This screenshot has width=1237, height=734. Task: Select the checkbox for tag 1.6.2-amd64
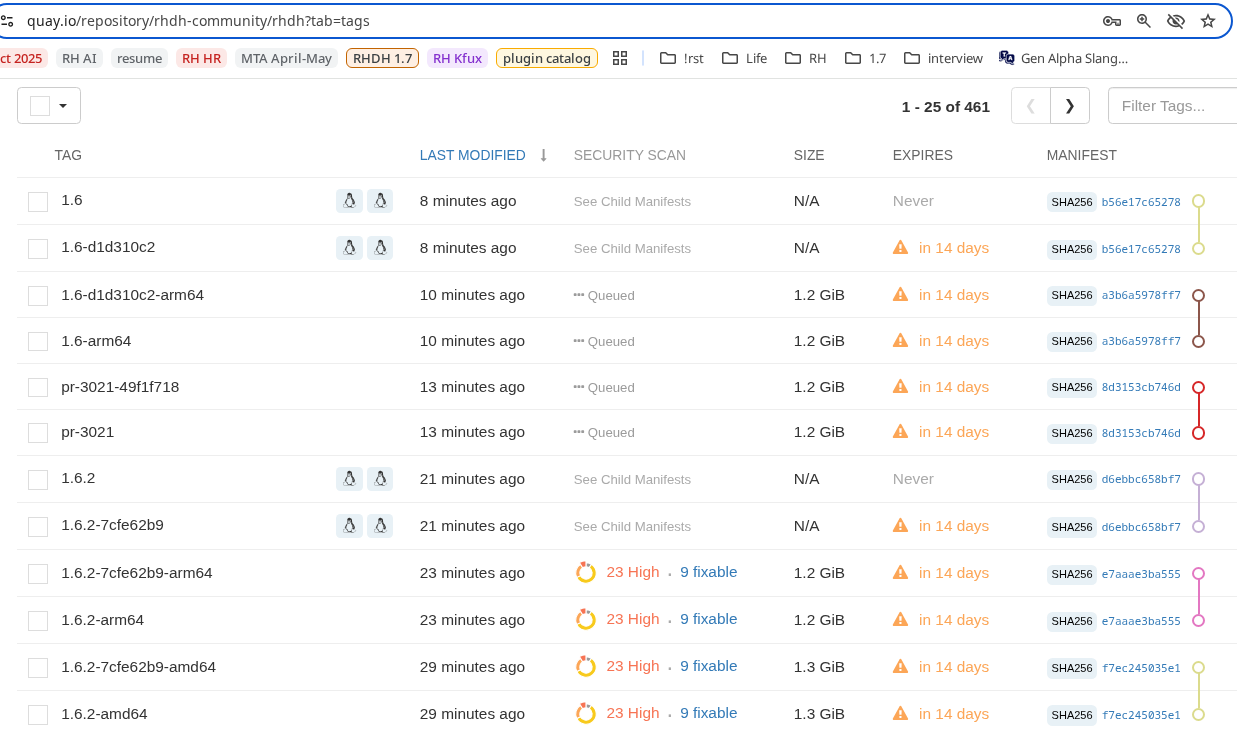38,715
